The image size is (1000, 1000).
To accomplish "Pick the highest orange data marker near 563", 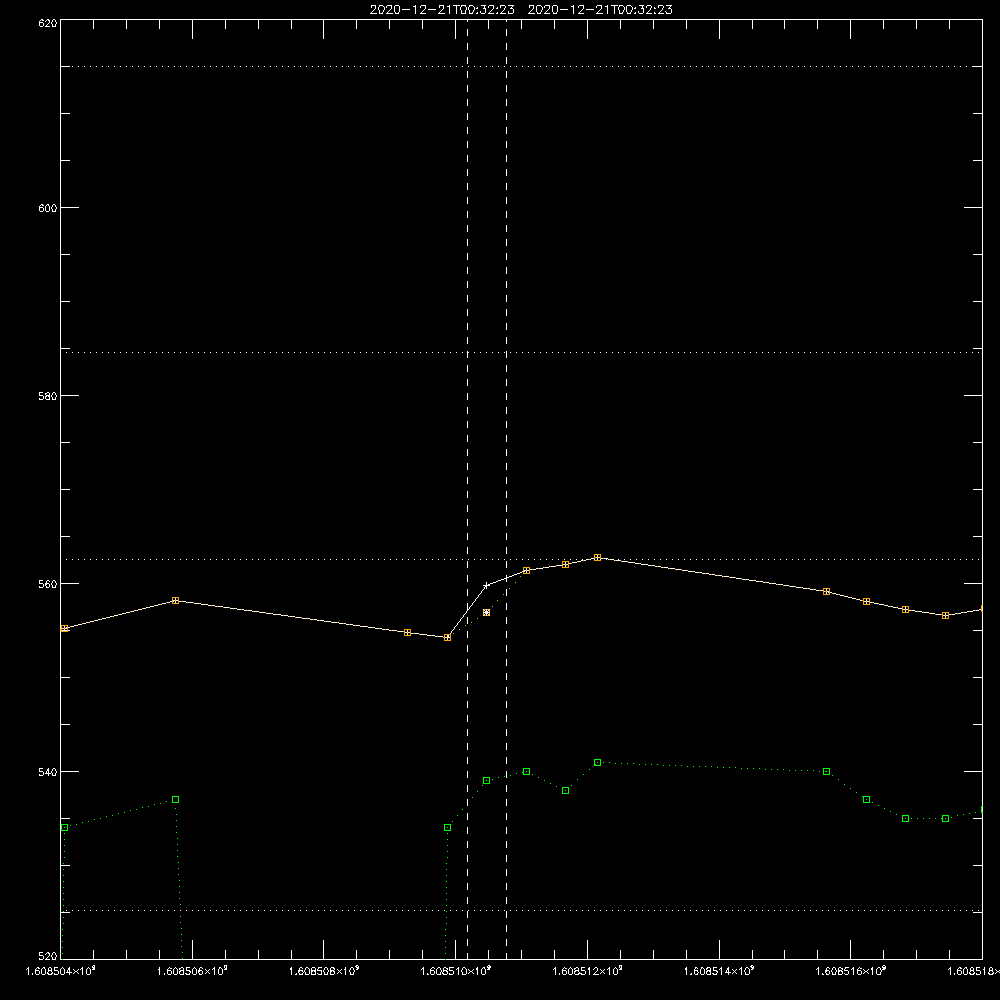I will [598, 557].
